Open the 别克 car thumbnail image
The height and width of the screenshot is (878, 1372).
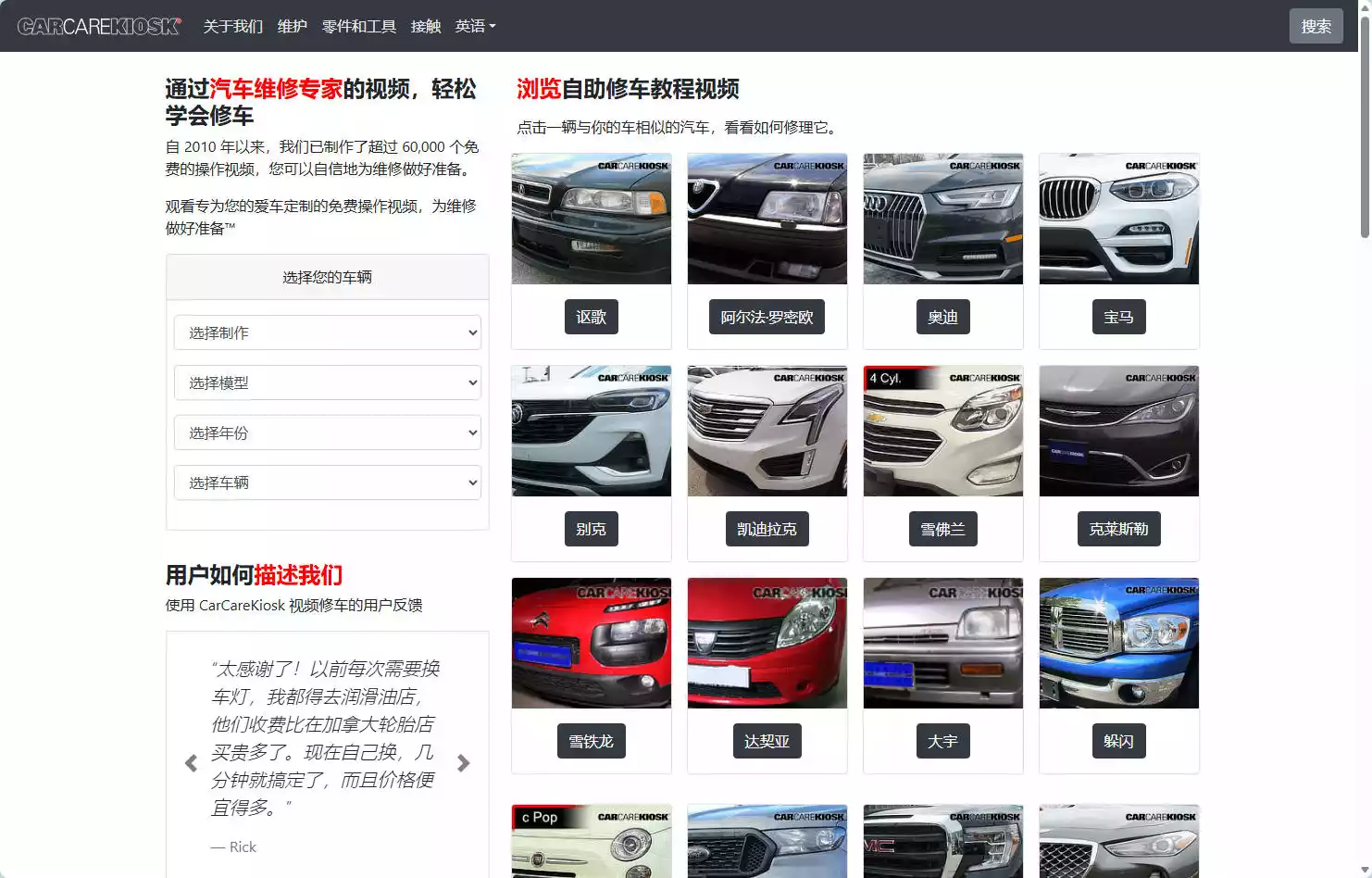[x=592, y=431]
